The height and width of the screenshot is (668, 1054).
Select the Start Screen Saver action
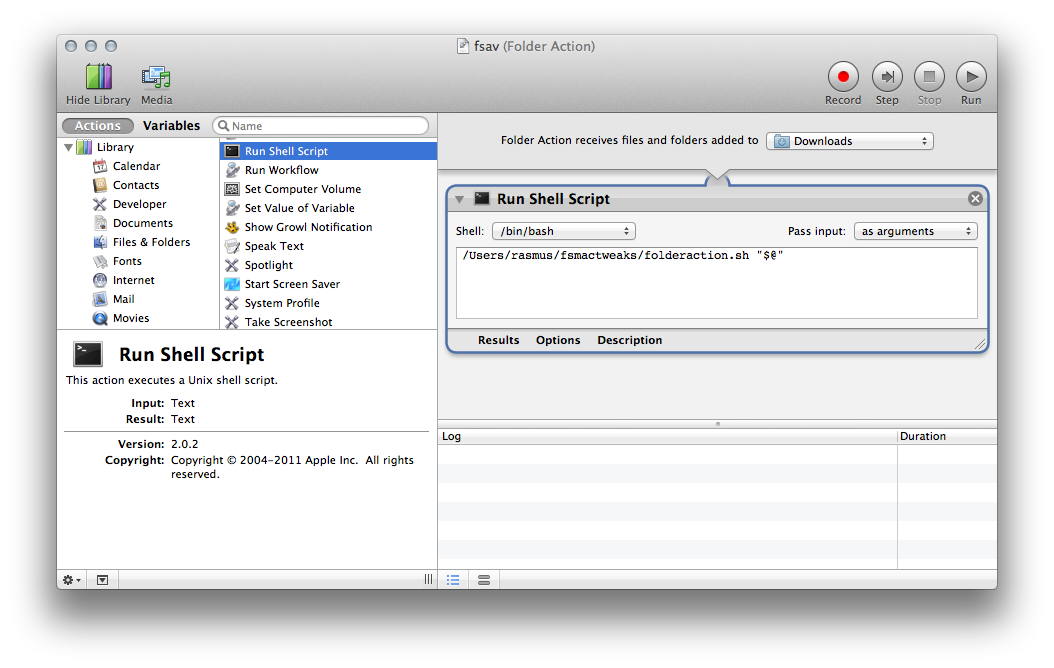(x=328, y=284)
